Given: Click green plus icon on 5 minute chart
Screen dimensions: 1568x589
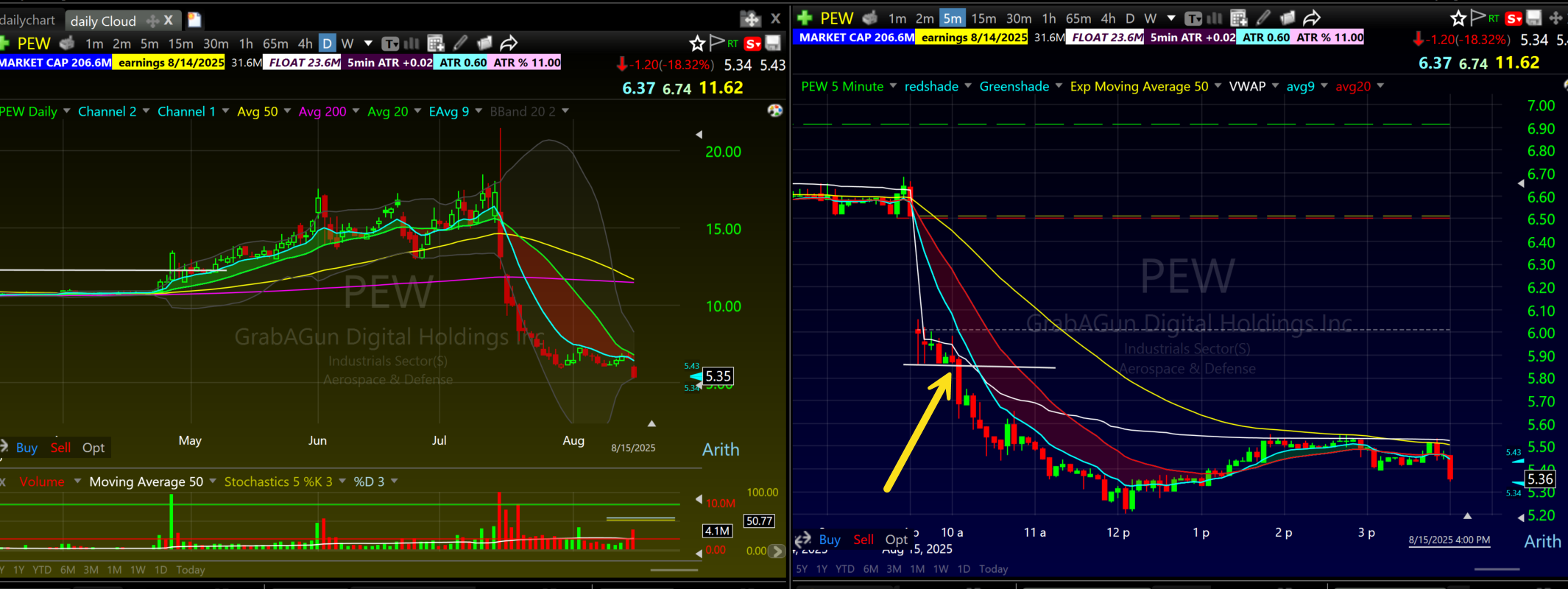Looking at the screenshot, I should coord(805,18).
